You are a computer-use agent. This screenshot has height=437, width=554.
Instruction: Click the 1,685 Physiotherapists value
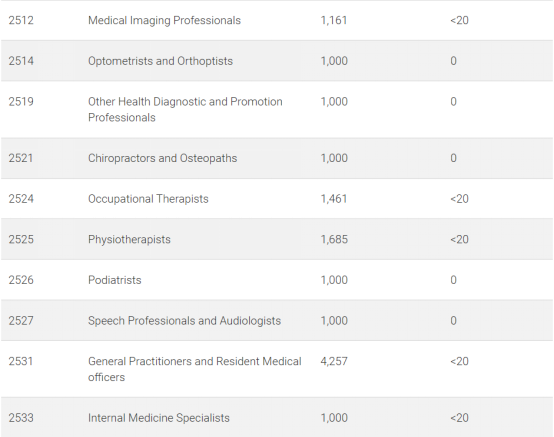(334, 239)
